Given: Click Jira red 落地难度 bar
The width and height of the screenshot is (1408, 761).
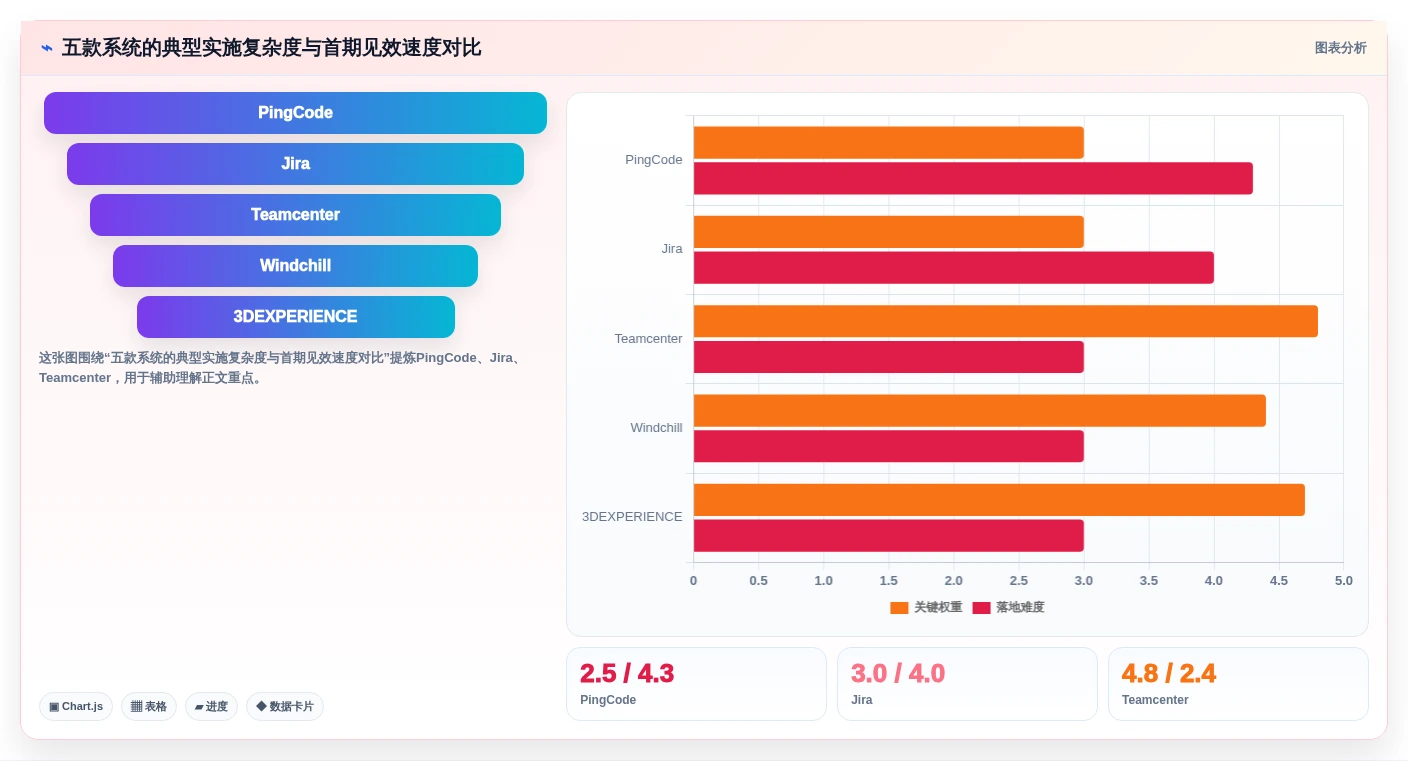Looking at the screenshot, I should click(953, 268).
